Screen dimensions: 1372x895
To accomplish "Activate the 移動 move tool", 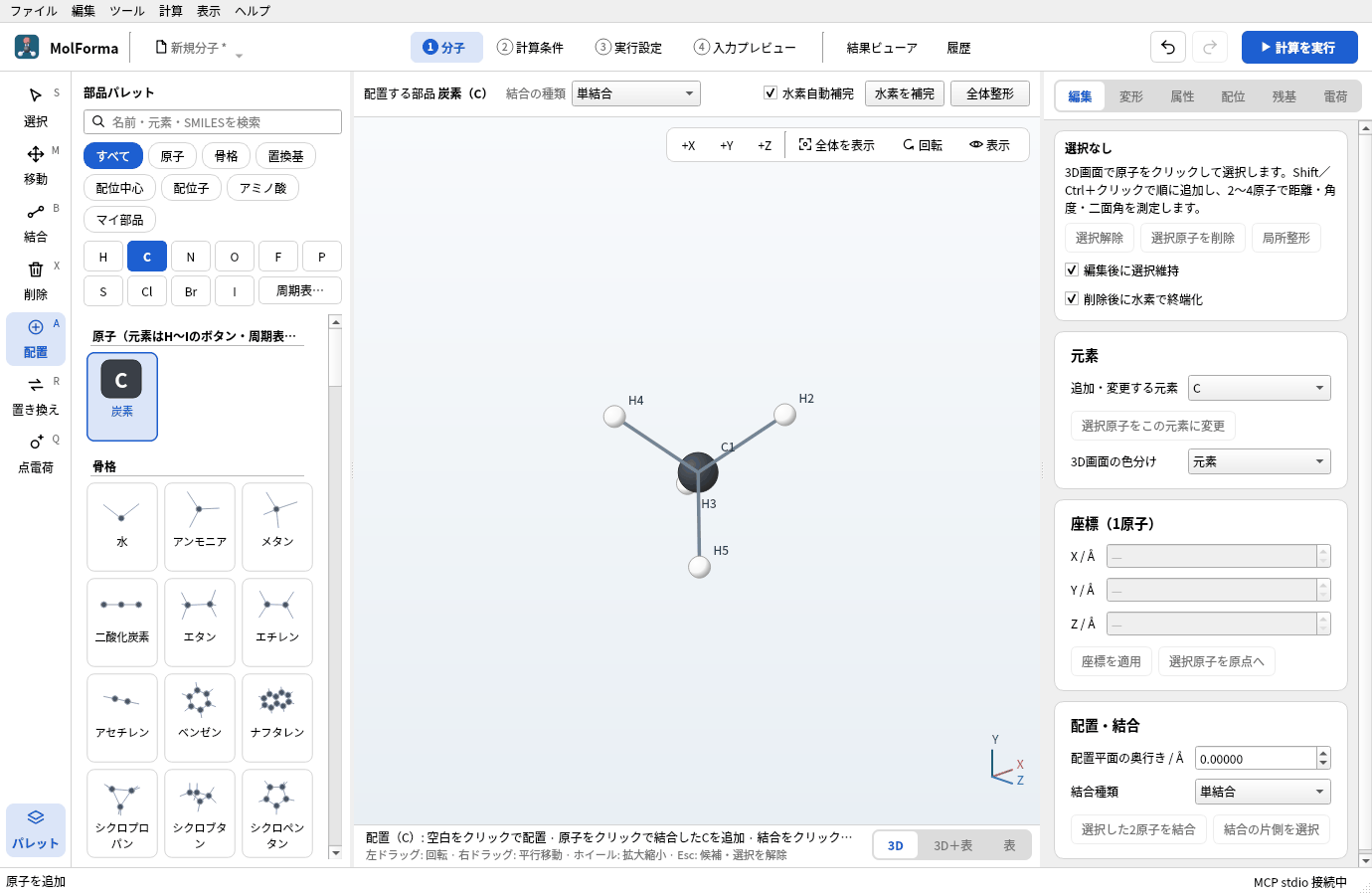I will (36, 165).
